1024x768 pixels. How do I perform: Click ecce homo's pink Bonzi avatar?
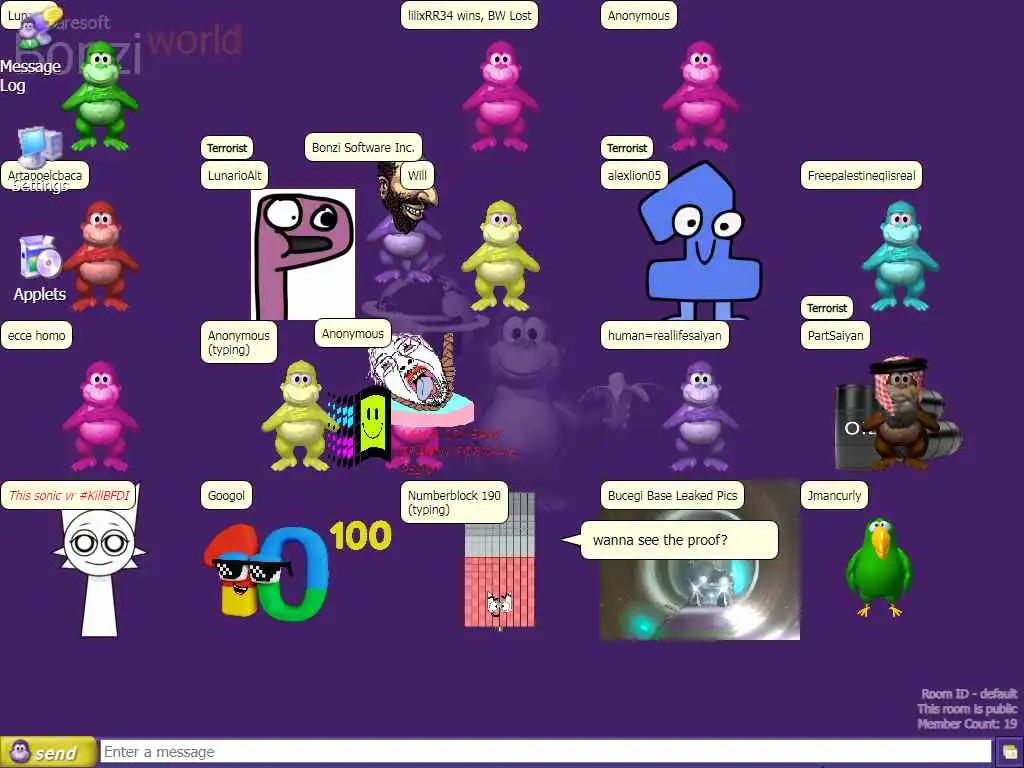(100, 416)
